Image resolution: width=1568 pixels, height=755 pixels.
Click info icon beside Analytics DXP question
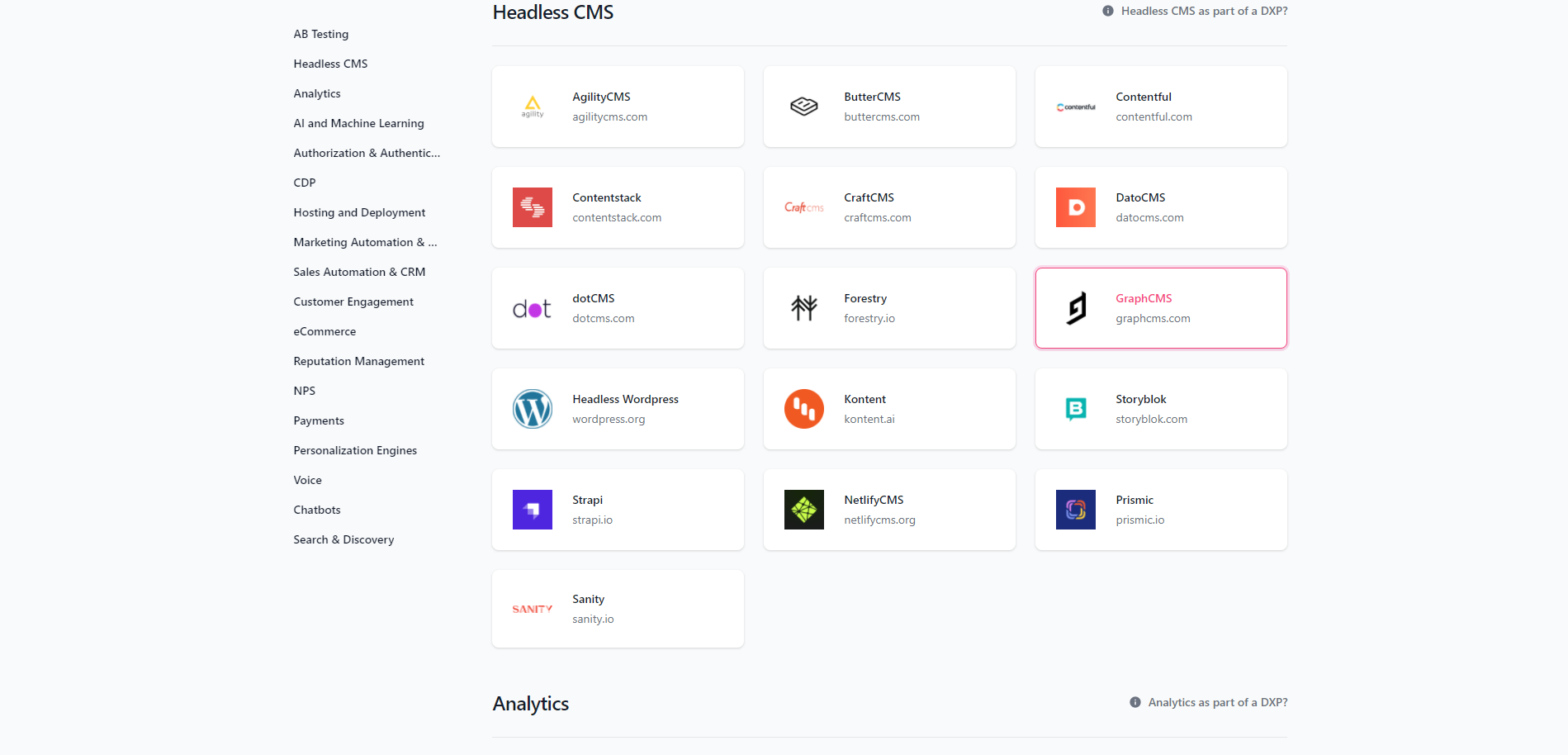[x=1135, y=702]
